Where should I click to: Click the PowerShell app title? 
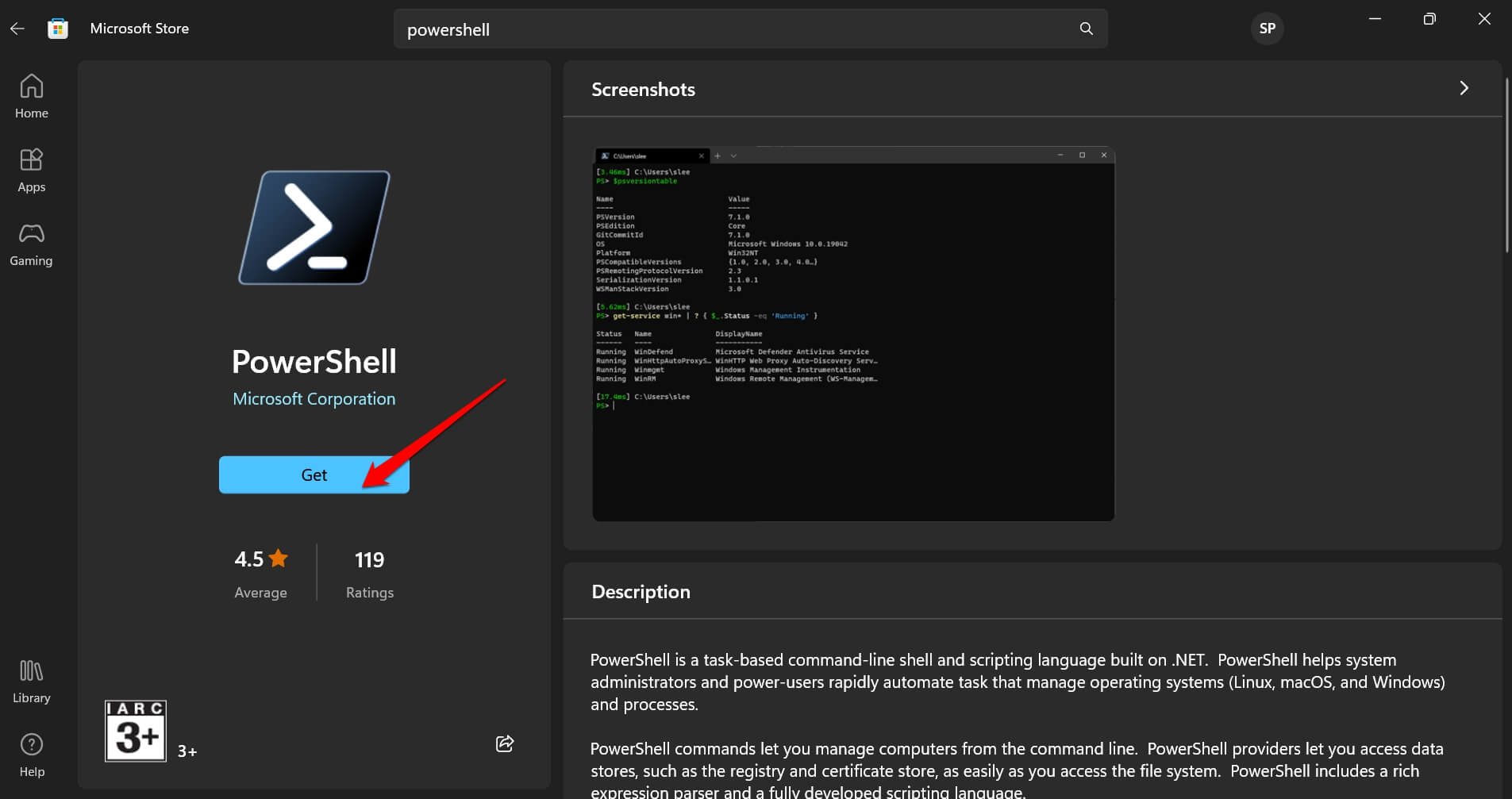(314, 362)
